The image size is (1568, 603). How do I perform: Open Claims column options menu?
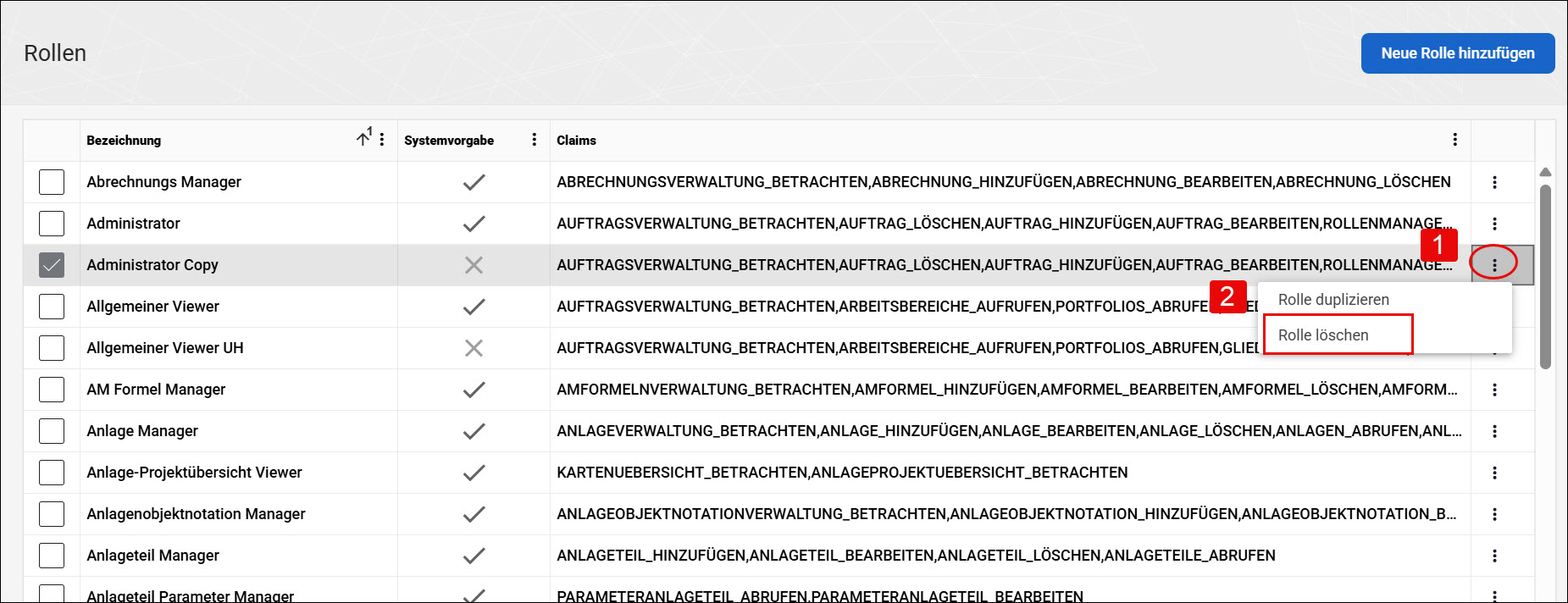click(1454, 140)
